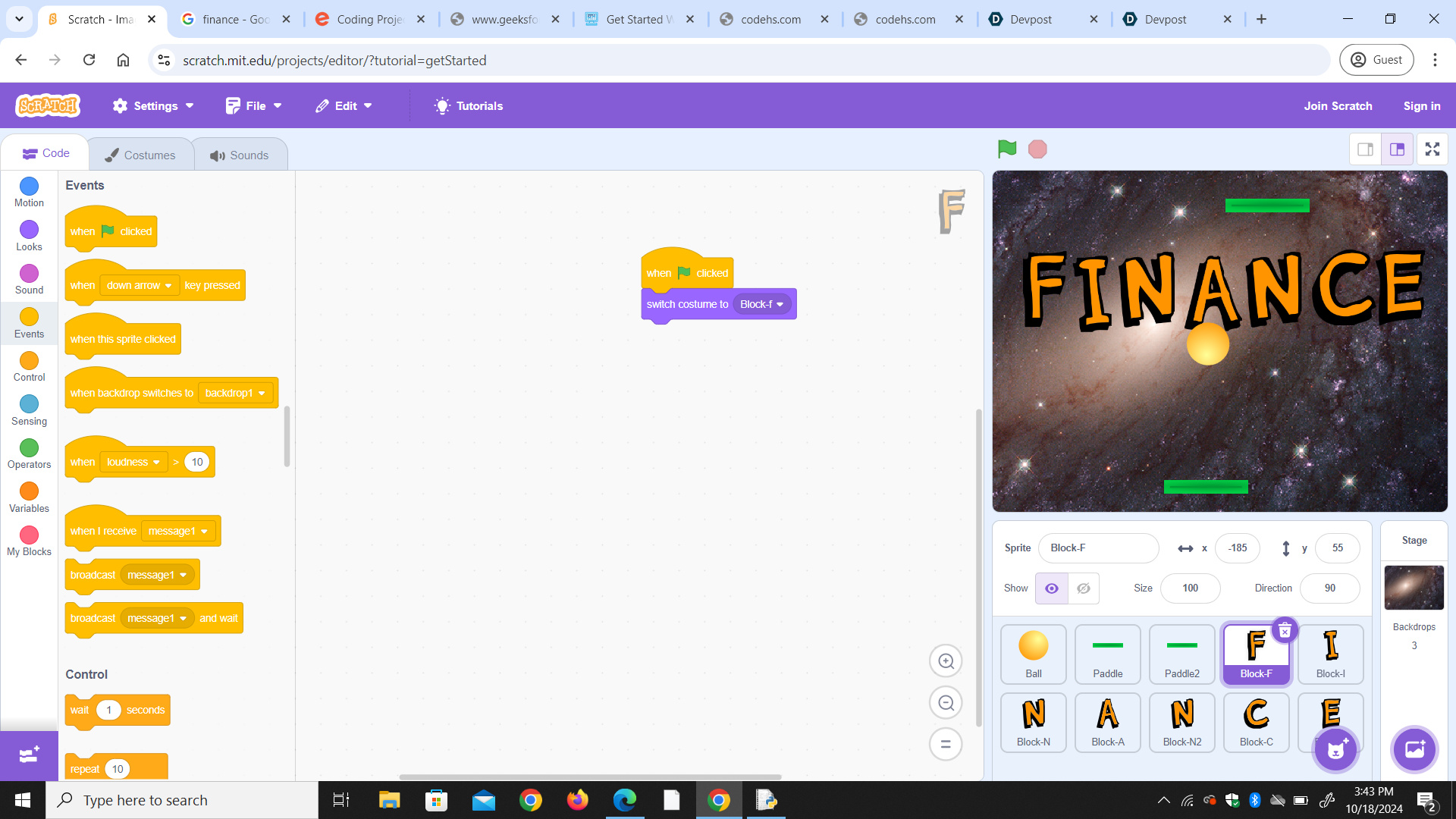Image resolution: width=1456 pixels, height=819 pixels.
Task: Switch to small stage layout
Action: (x=1365, y=149)
